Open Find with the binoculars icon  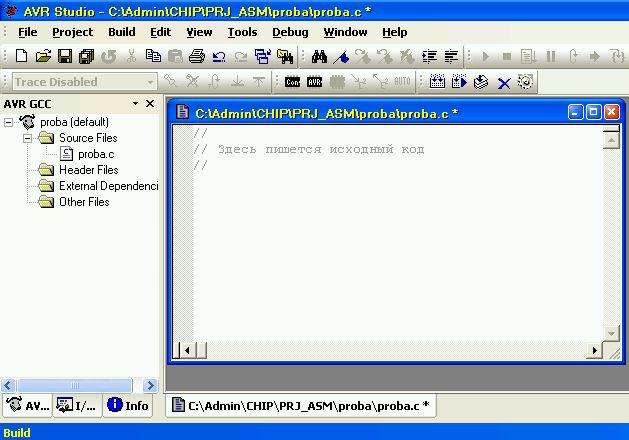point(319,57)
